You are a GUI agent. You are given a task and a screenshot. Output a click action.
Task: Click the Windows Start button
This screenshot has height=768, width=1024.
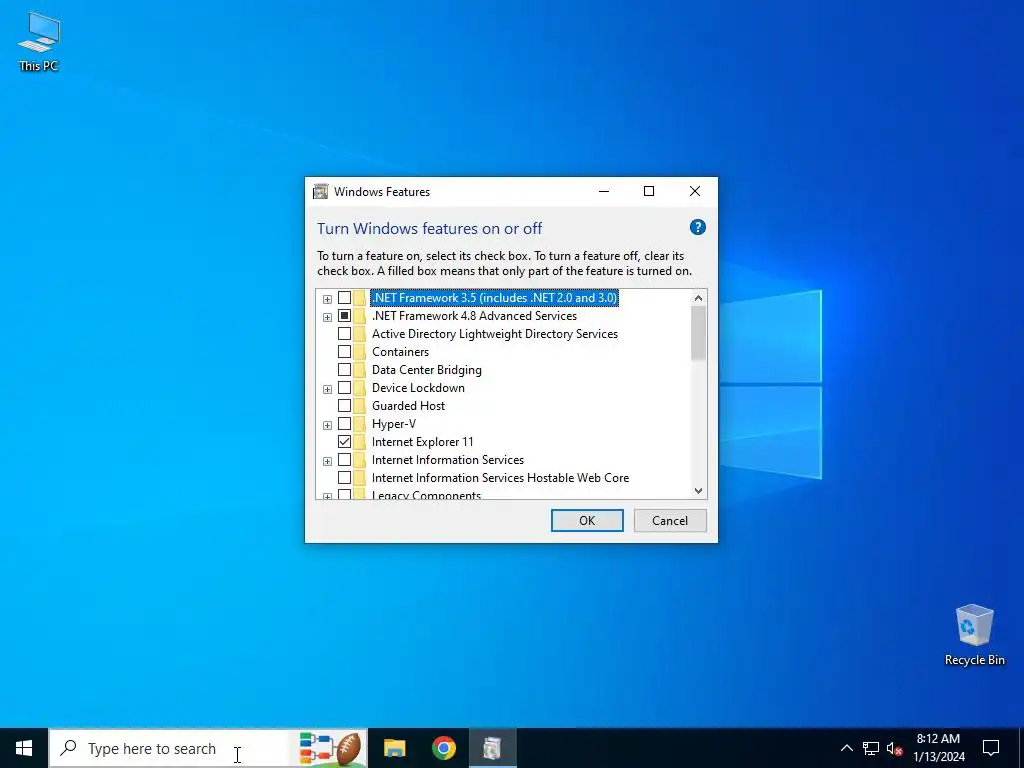click(x=24, y=748)
